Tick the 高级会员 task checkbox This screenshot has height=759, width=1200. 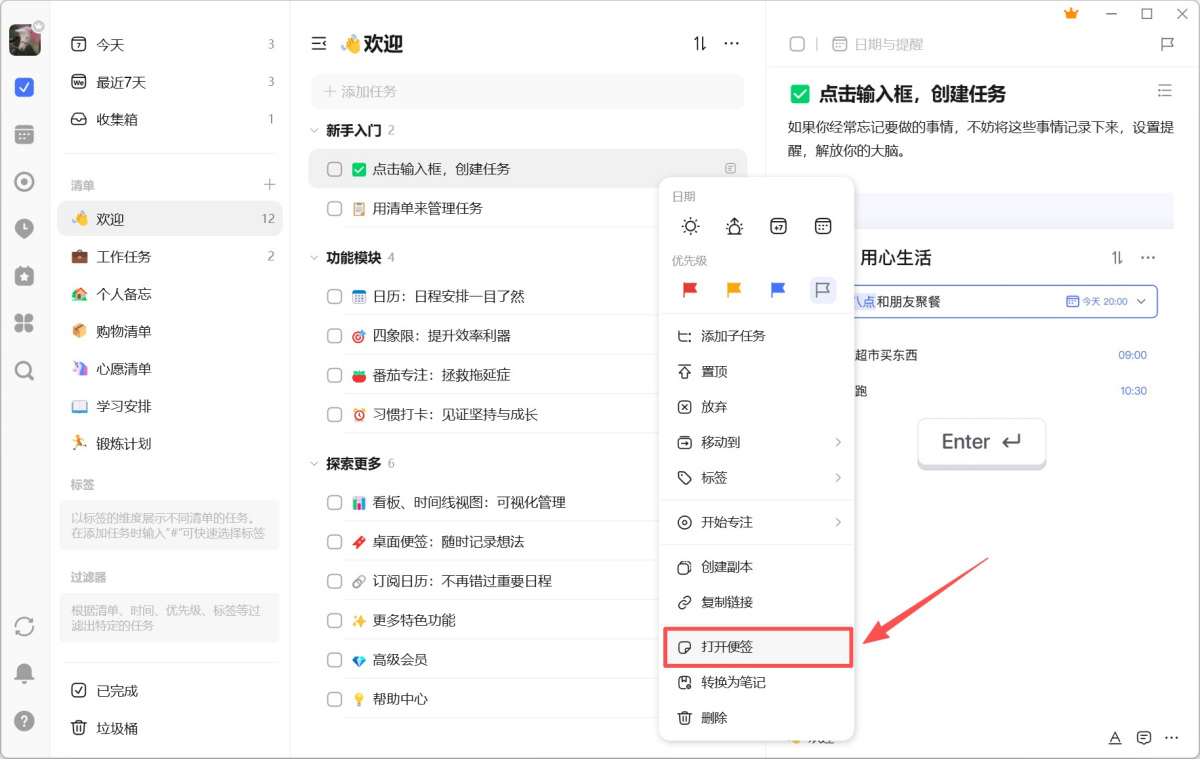pyautogui.click(x=334, y=659)
